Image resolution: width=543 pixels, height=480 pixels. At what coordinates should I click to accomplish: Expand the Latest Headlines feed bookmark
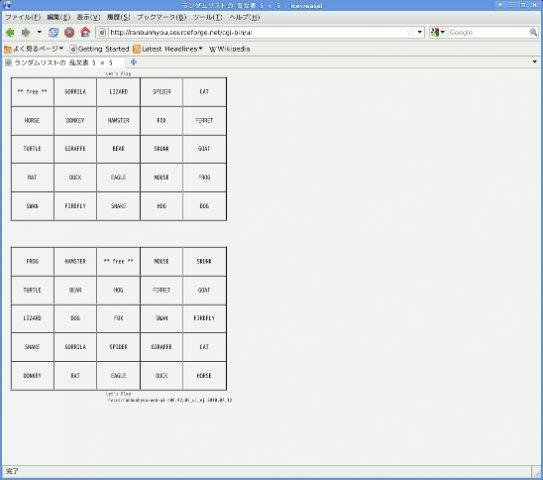[168, 49]
